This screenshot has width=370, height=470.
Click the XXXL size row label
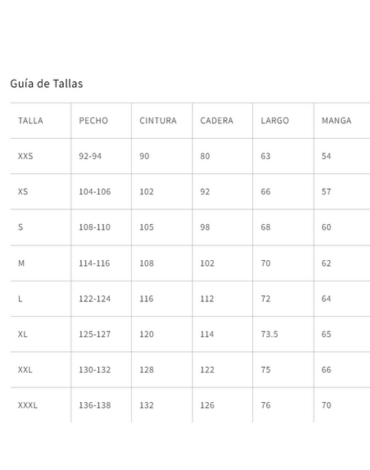click(28, 405)
